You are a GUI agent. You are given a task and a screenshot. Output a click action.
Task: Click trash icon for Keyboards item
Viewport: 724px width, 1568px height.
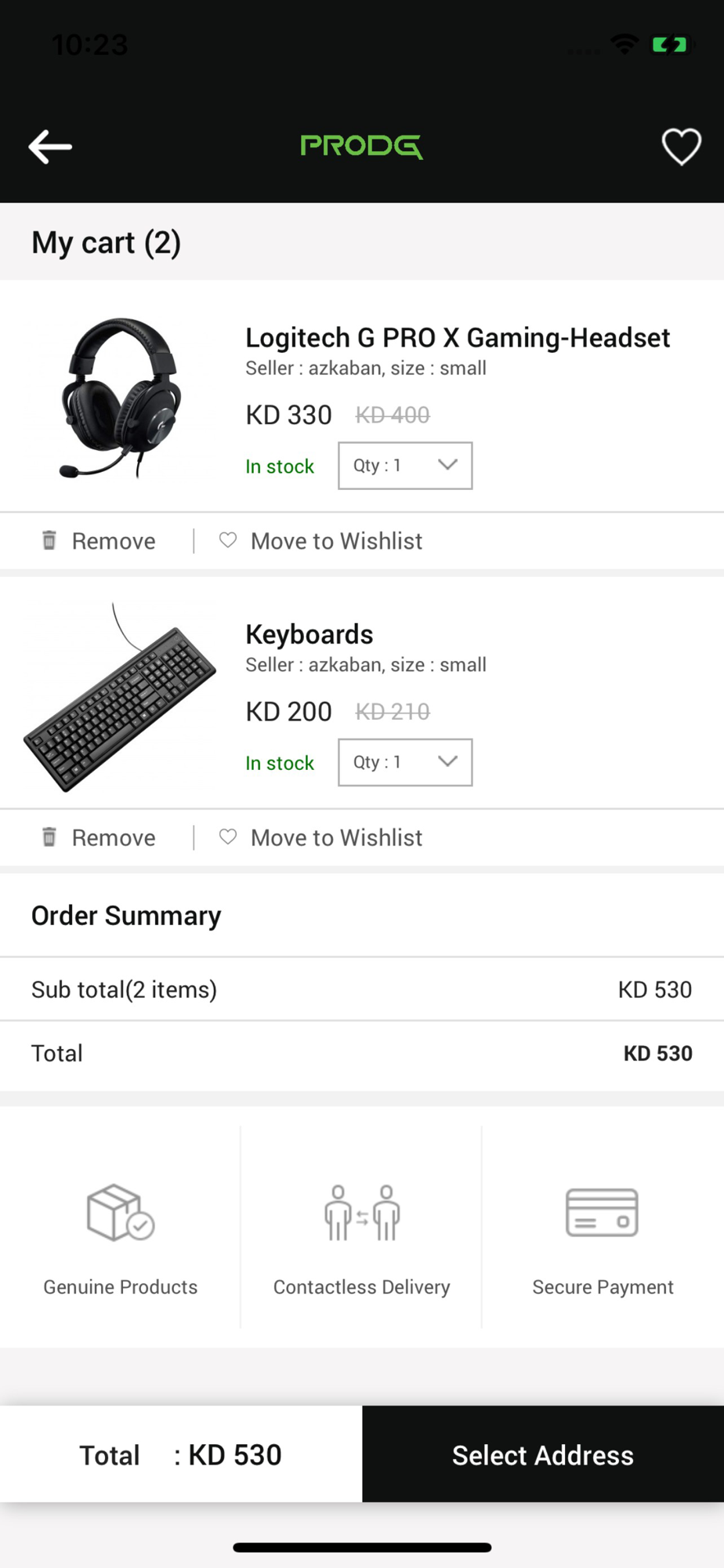point(49,837)
